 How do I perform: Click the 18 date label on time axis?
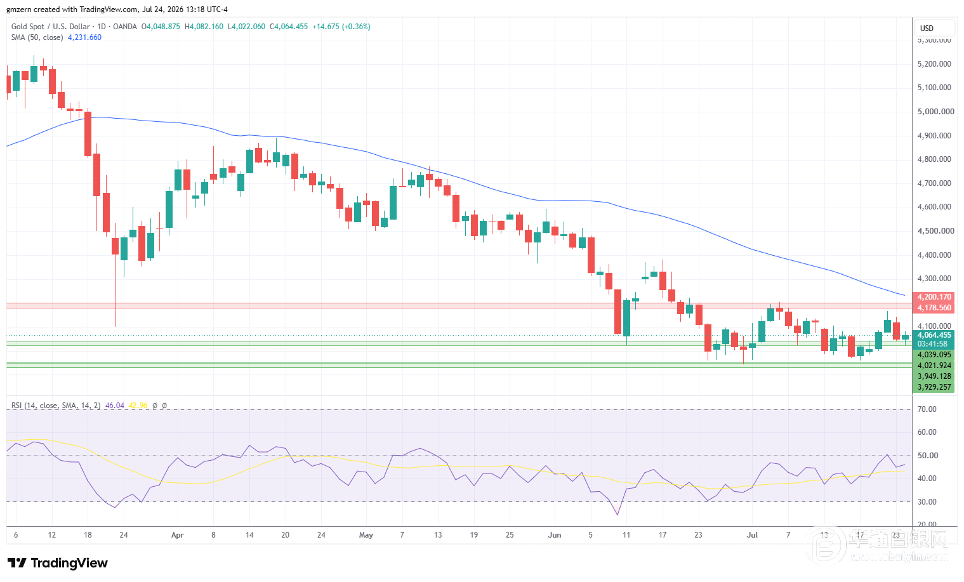pos(87,535)
